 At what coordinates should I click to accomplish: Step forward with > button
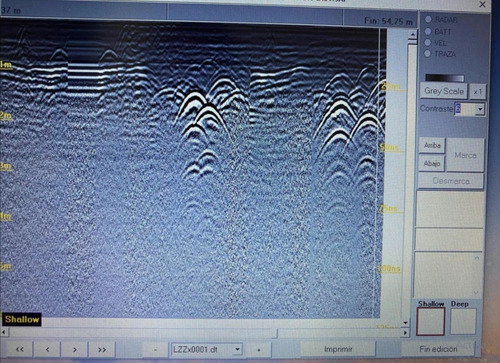75,349
